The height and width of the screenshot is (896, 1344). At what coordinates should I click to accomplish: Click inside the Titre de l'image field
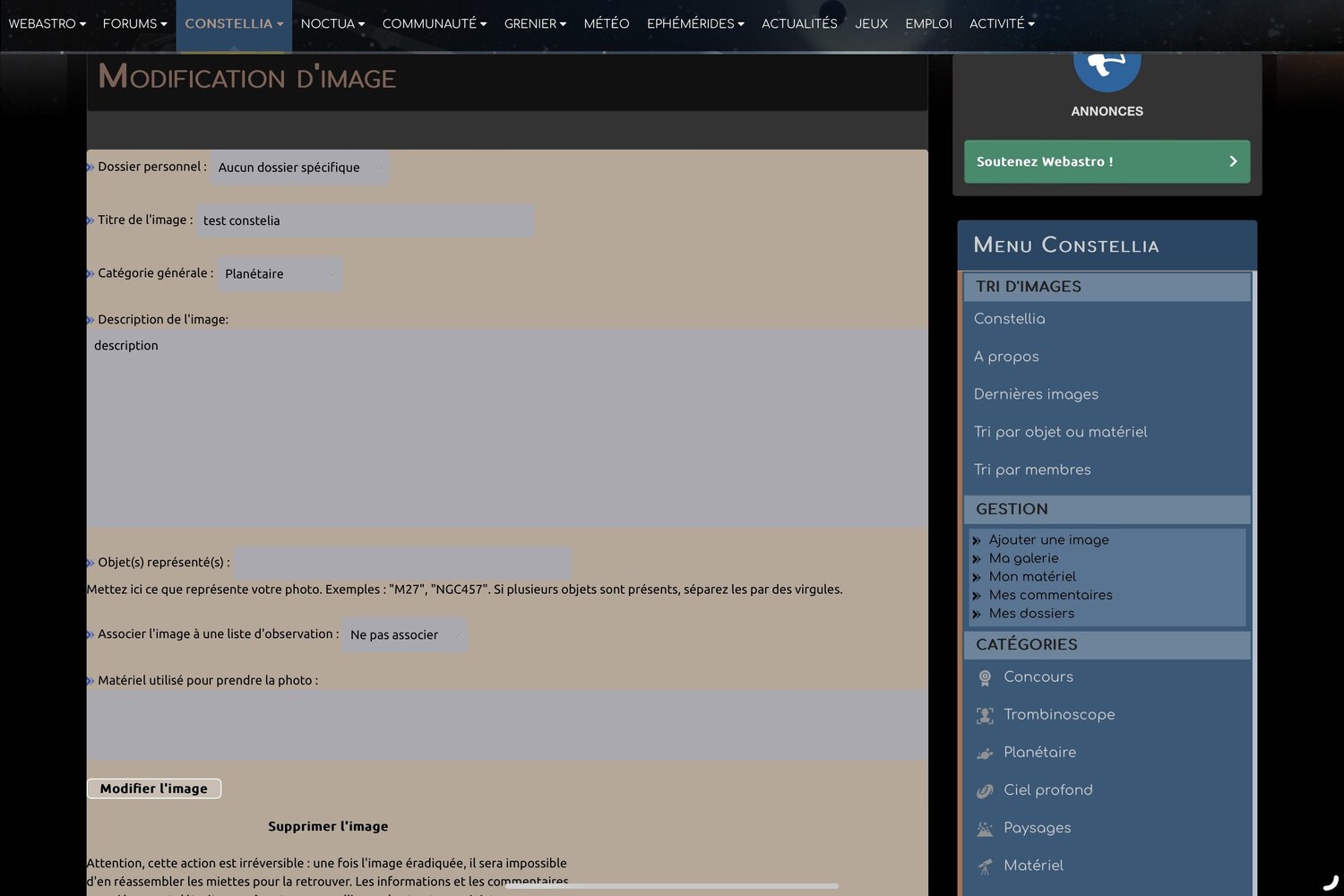(365, 220)
